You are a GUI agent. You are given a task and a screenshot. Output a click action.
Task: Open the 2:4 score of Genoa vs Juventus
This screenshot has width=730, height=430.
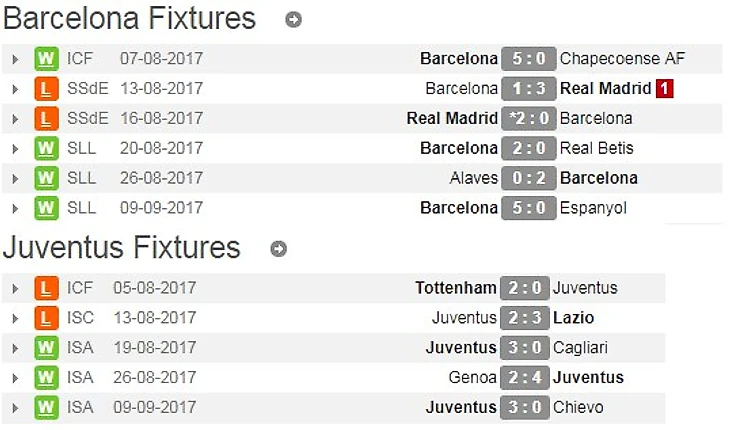pos(525,377)
